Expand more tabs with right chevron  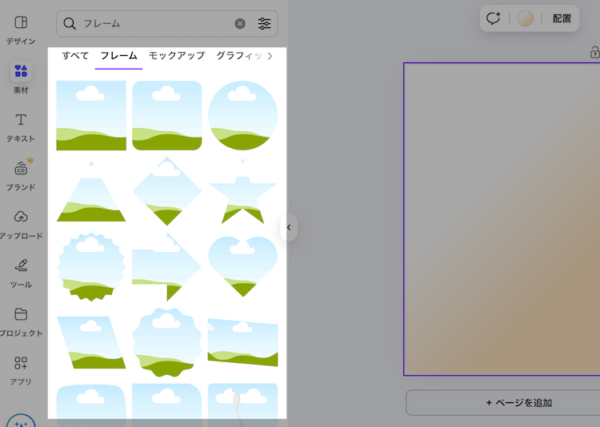[270, 56]
